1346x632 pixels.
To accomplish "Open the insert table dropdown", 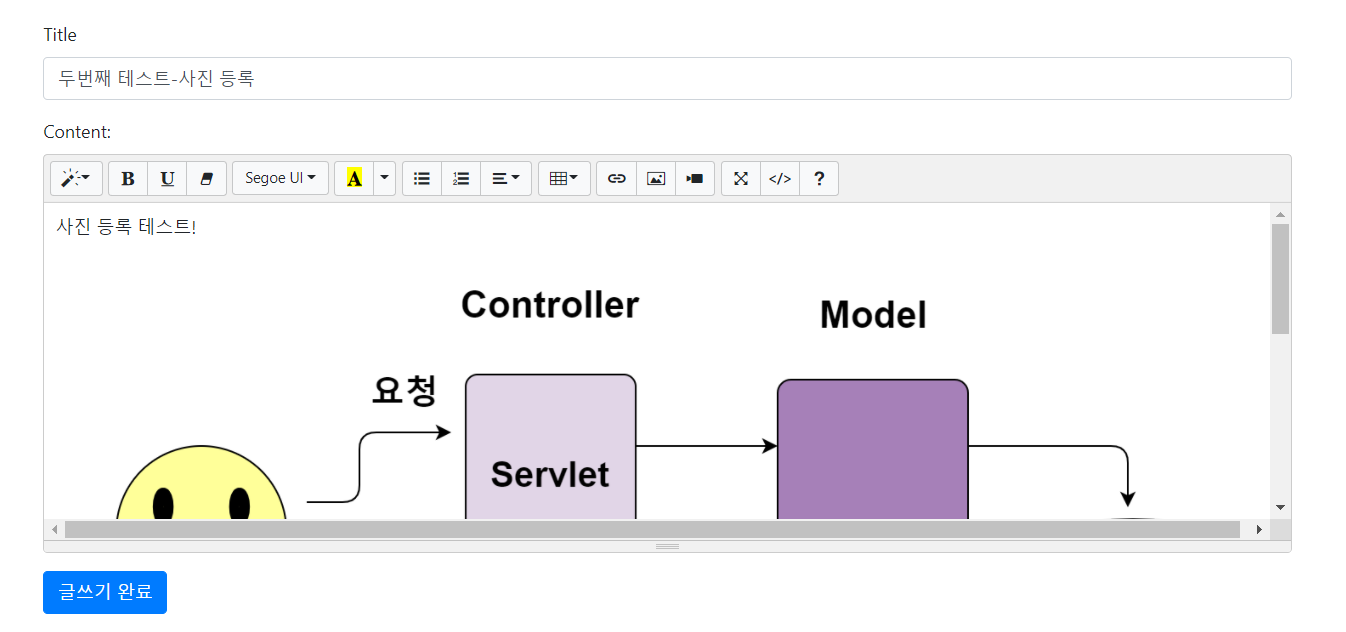I will [564, 179].
